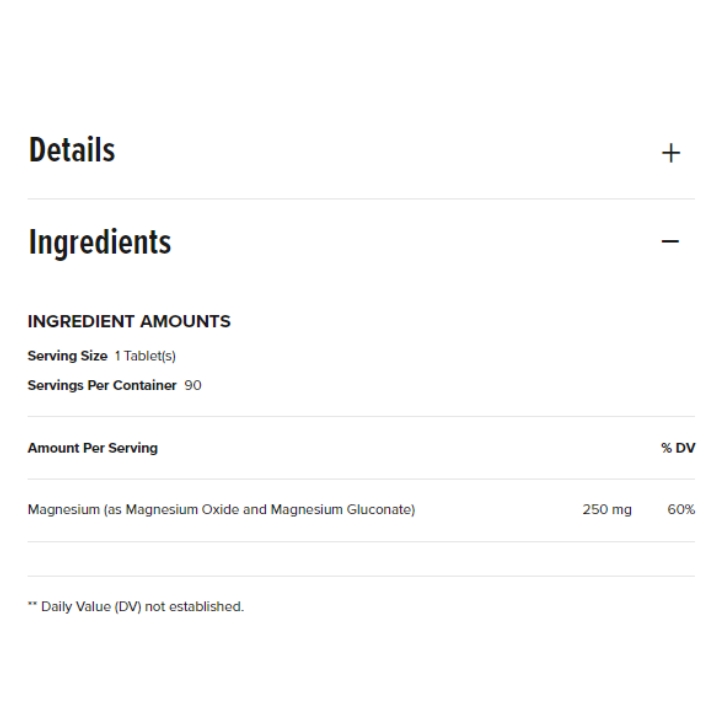Click the Details section heading
The image size is (722, 722).
click(72, 150)
